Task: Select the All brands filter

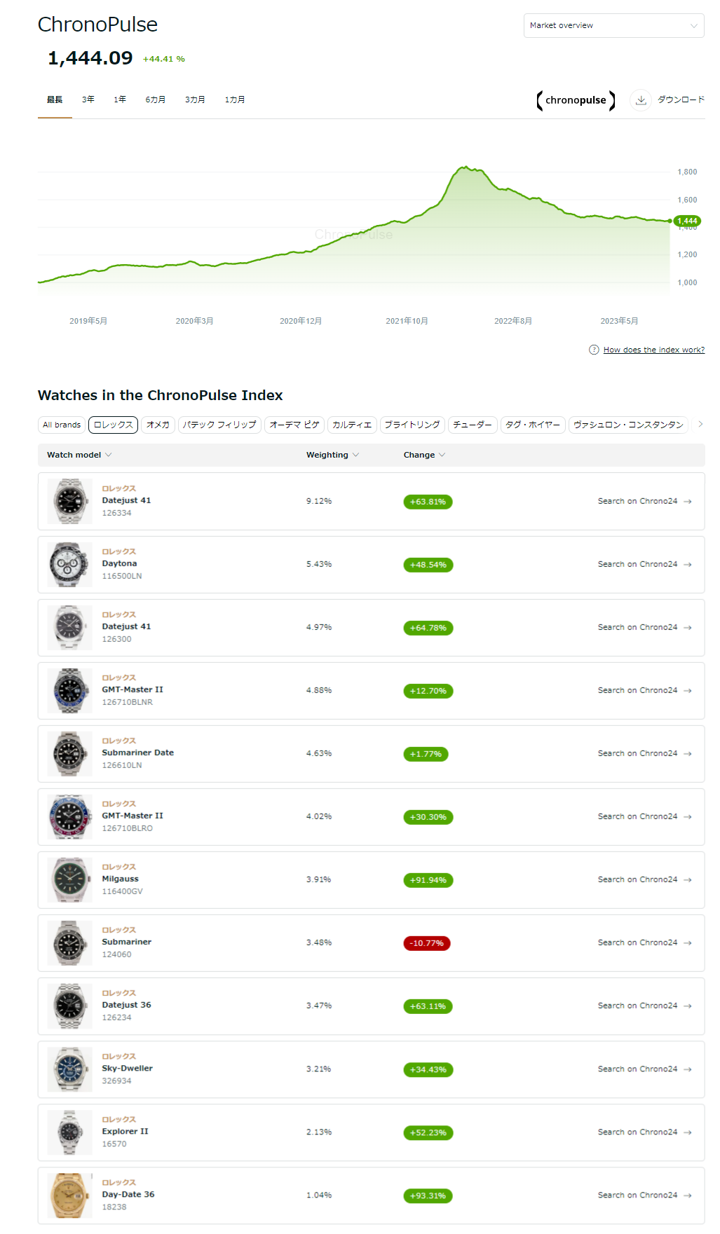Action: (61, 425)
